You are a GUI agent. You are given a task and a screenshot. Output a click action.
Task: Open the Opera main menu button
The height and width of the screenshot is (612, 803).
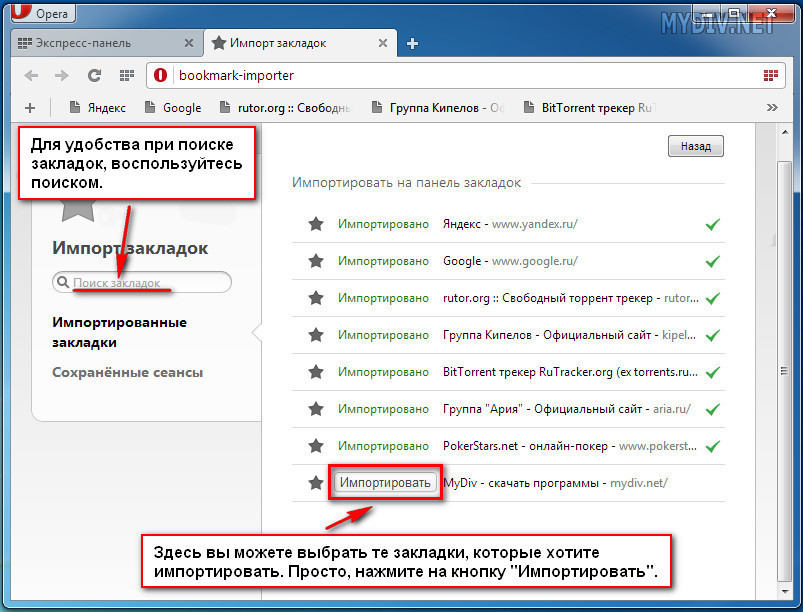(x=43, y=12)
